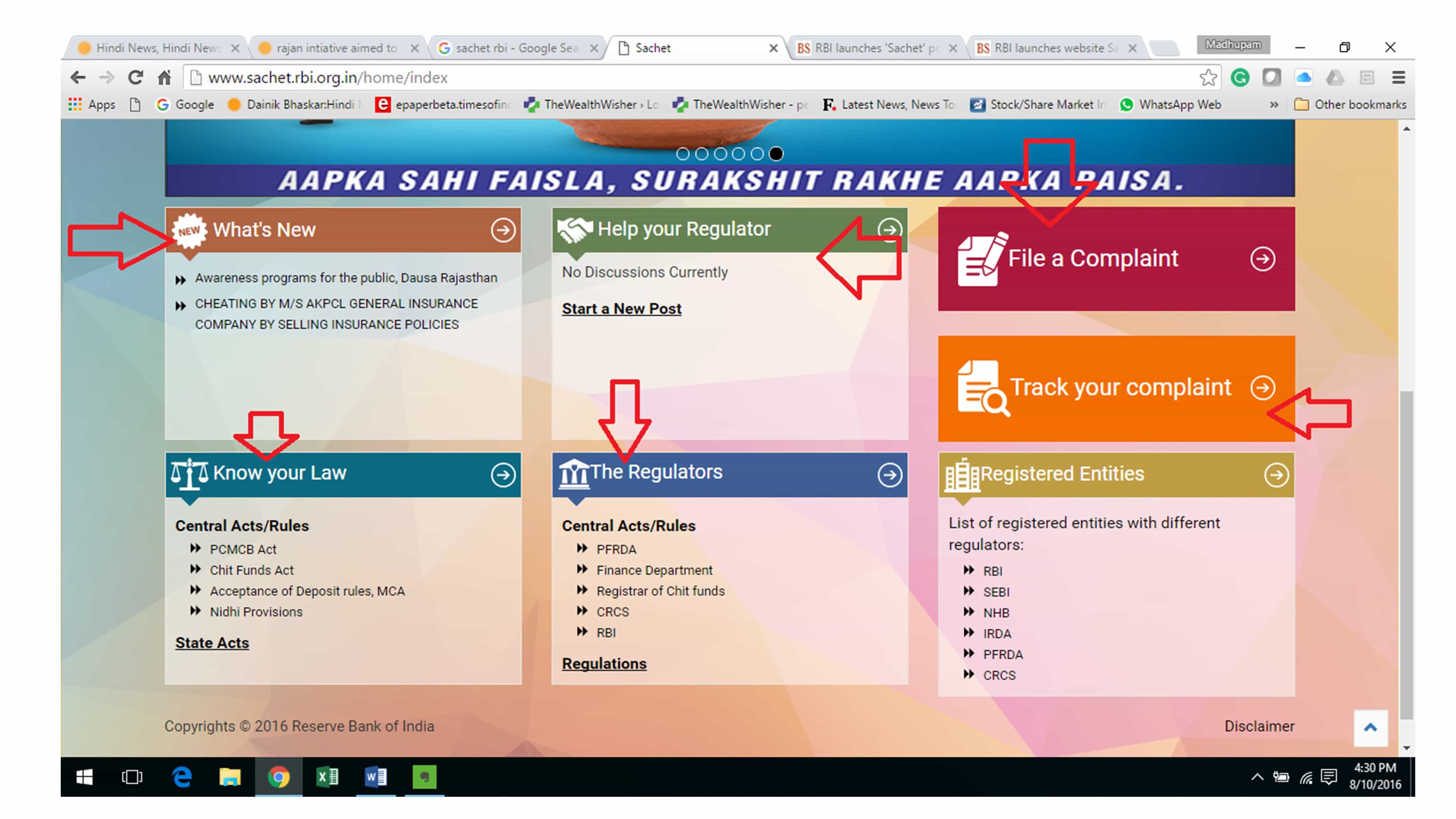Viewport: 1456px width, 819px height.
Task: Click the scales icon in Know your Law
Action: [x=189, y=474]
